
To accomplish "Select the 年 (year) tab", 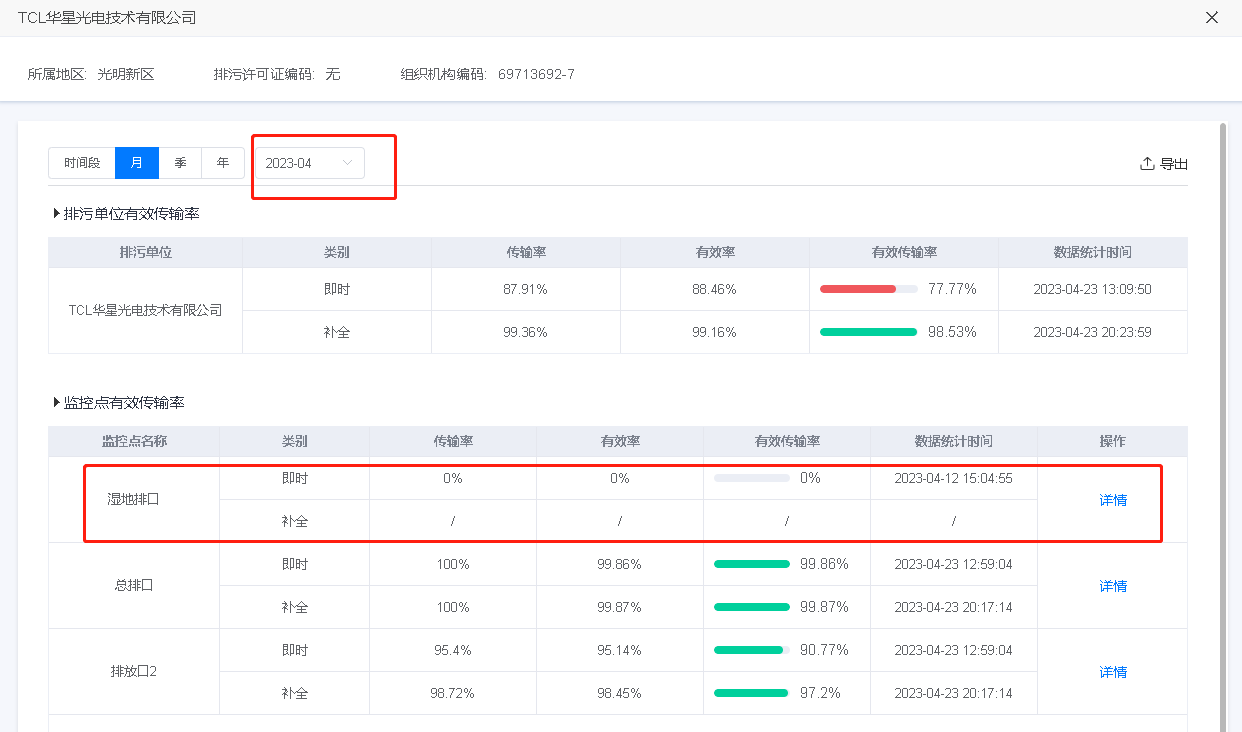I will point(223,163).
